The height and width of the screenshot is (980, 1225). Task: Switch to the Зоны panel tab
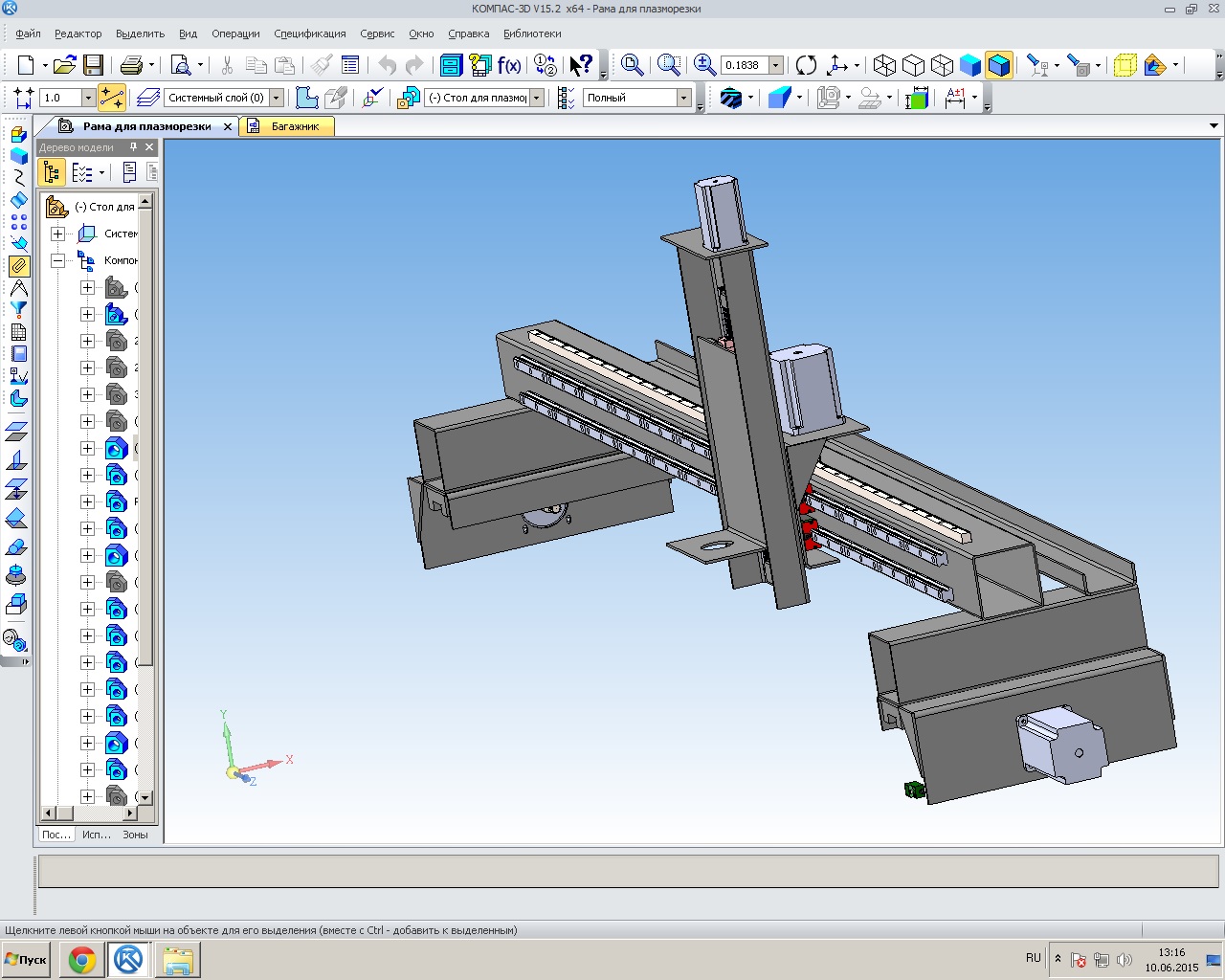coord(135,835)
